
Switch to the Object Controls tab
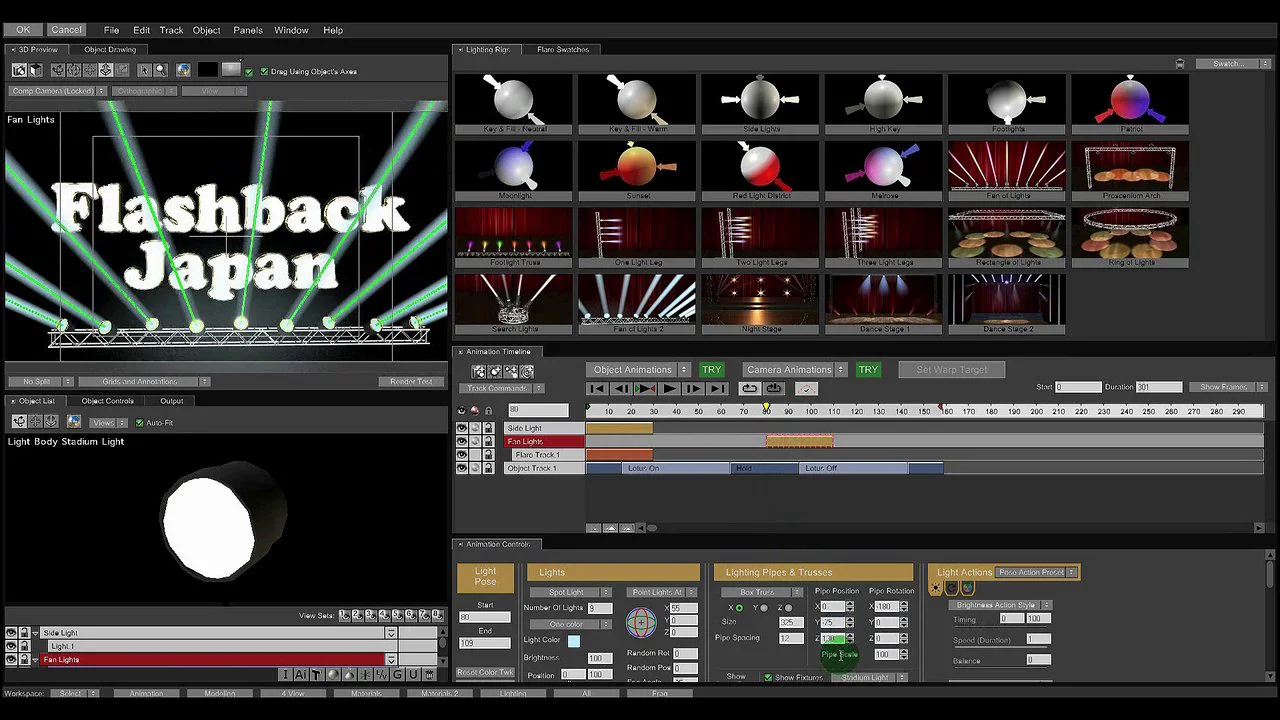click(x=107, y=401)
